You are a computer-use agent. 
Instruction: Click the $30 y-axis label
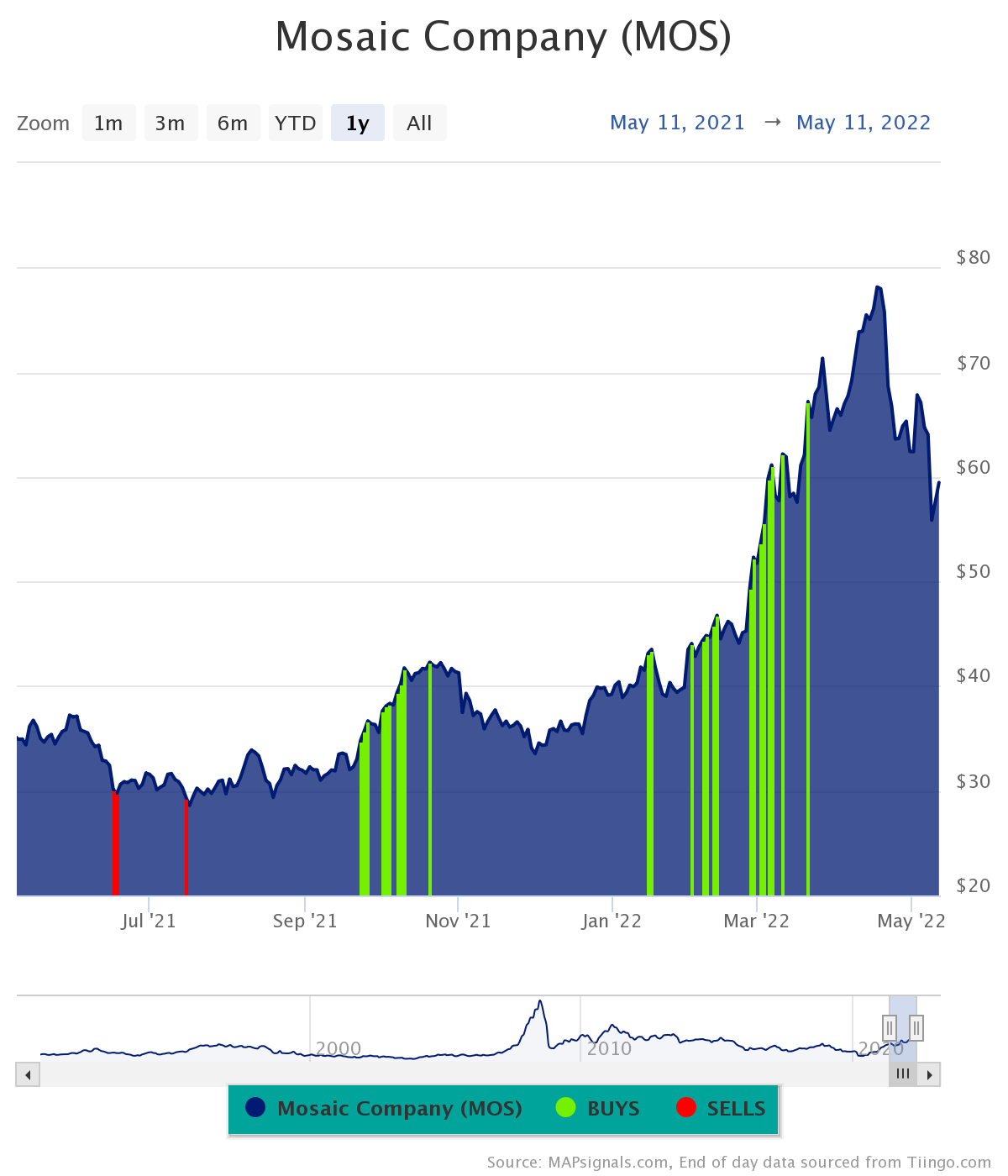974,782
